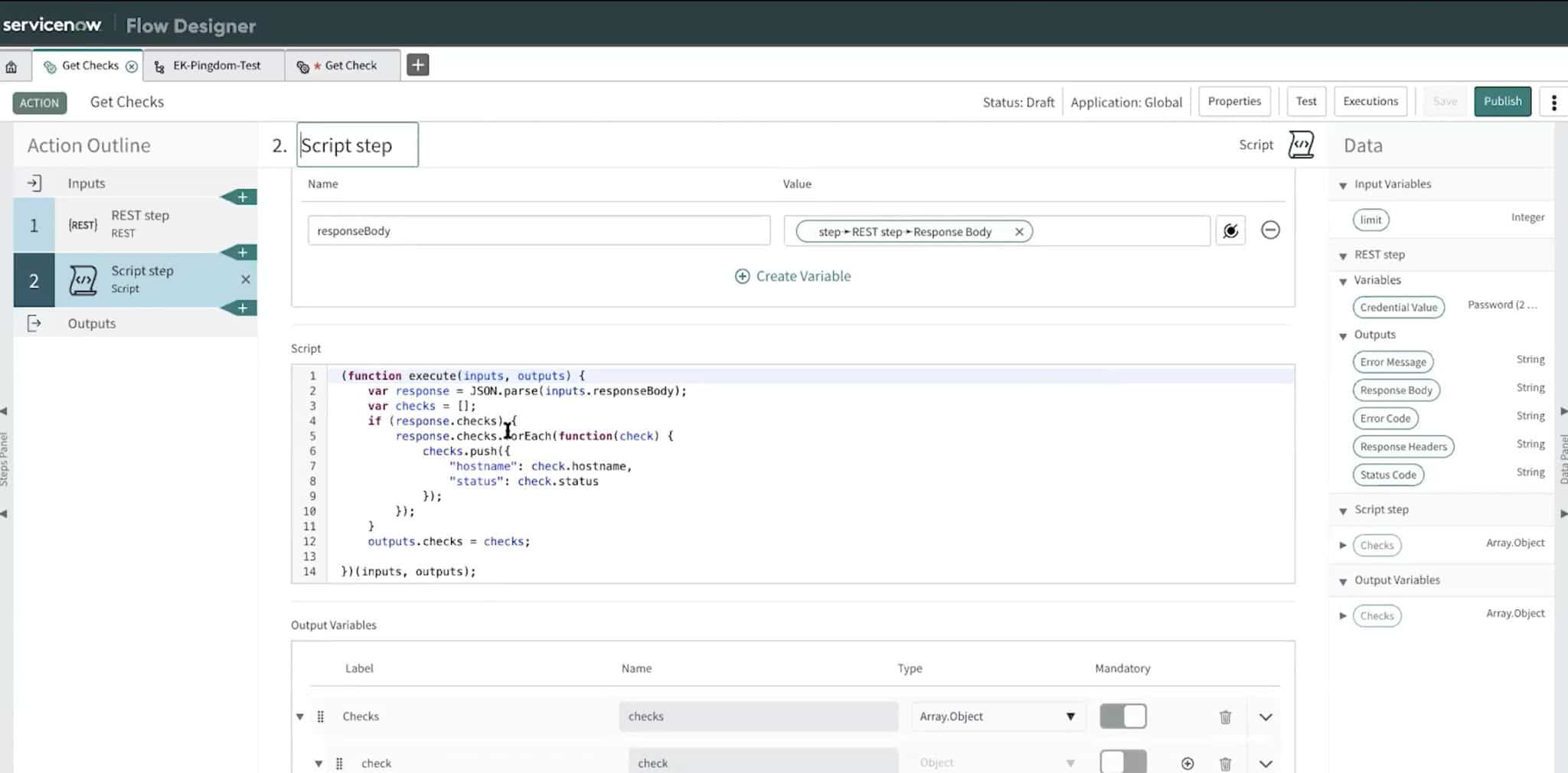Image resolution: width=1568 pixels, height=773 pixels.
Task: Delete the checks output variable with trash icon
Action: click(x=1225, y=716)
